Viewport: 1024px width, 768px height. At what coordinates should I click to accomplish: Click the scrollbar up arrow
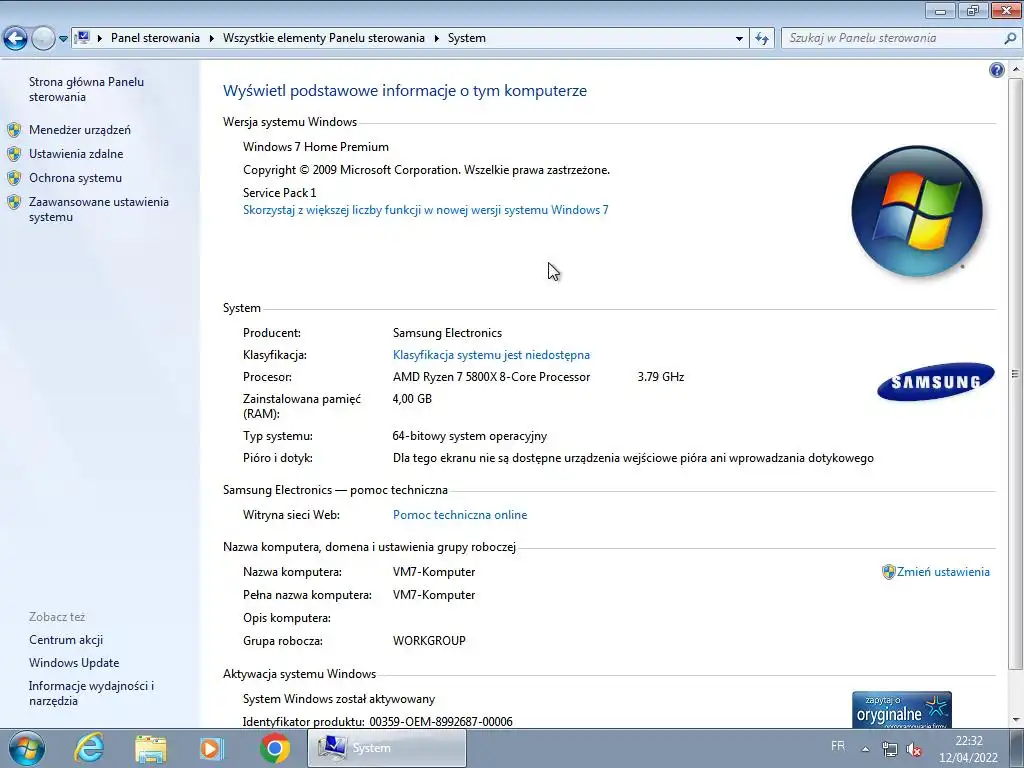coord(1016,69)
